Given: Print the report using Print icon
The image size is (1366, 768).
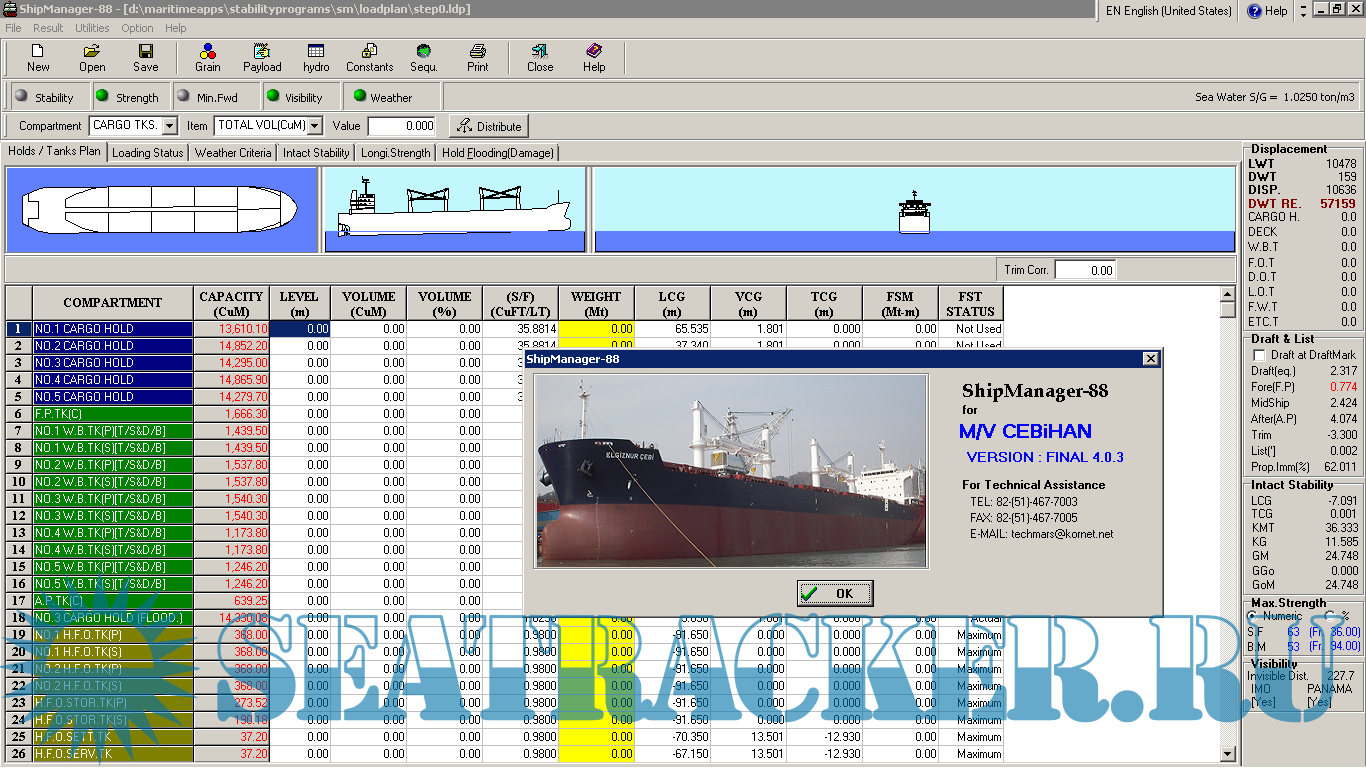Looking at the screenshot, I should coord(478,51).
